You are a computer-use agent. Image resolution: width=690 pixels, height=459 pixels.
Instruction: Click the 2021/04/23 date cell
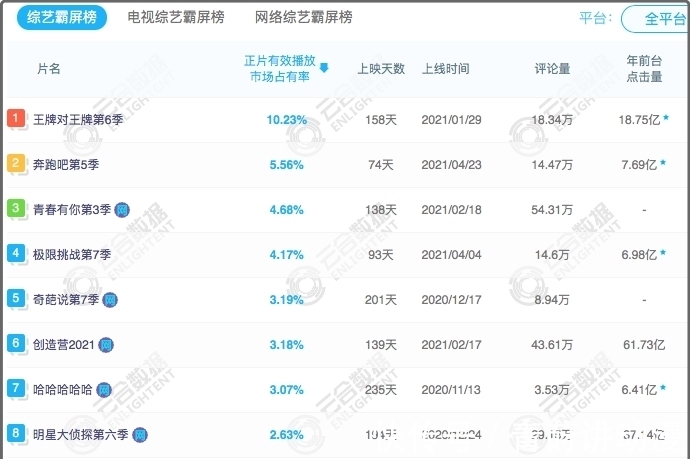click(451, 165)
